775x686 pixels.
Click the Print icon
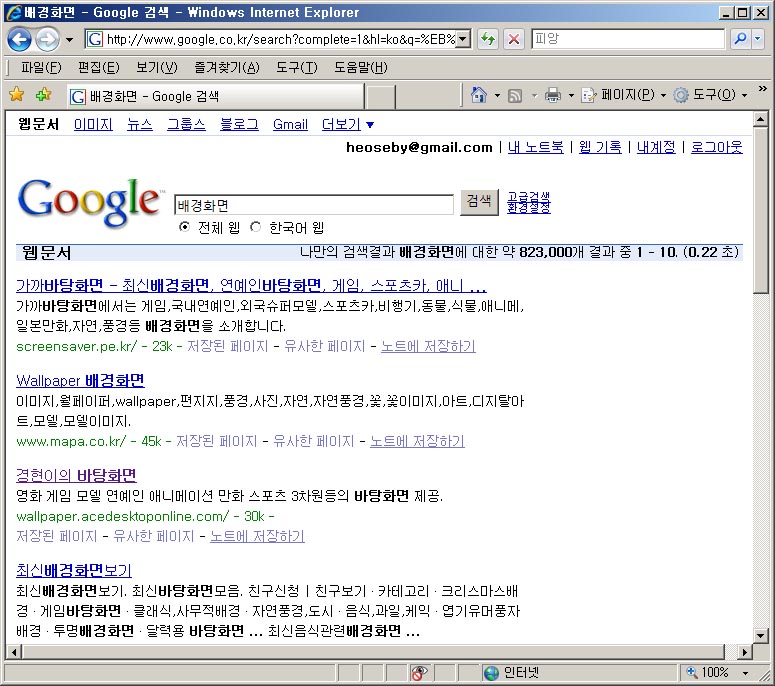tap(553, 94)
